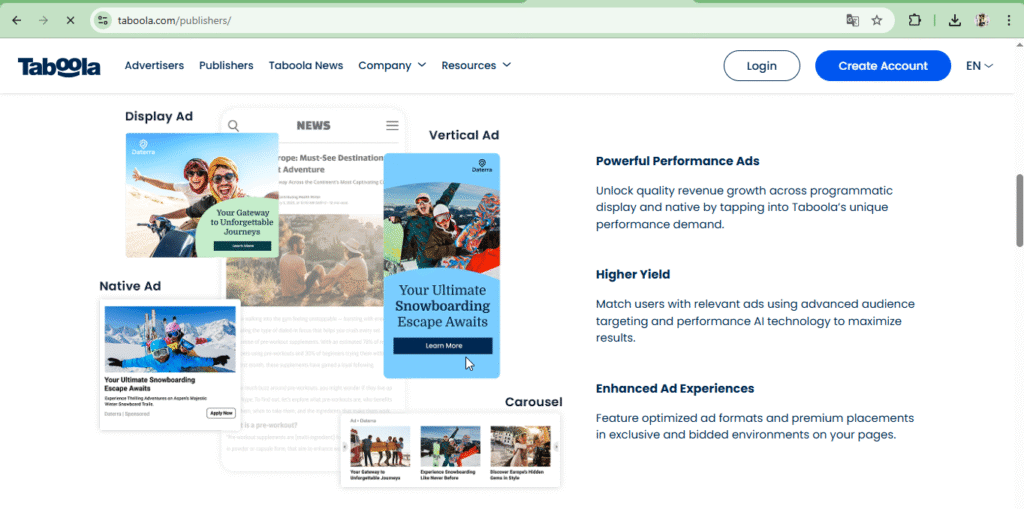Bookmark this page with the star icon
Viewport: 1024px width, 509px height.
click(x=877, y=20)
